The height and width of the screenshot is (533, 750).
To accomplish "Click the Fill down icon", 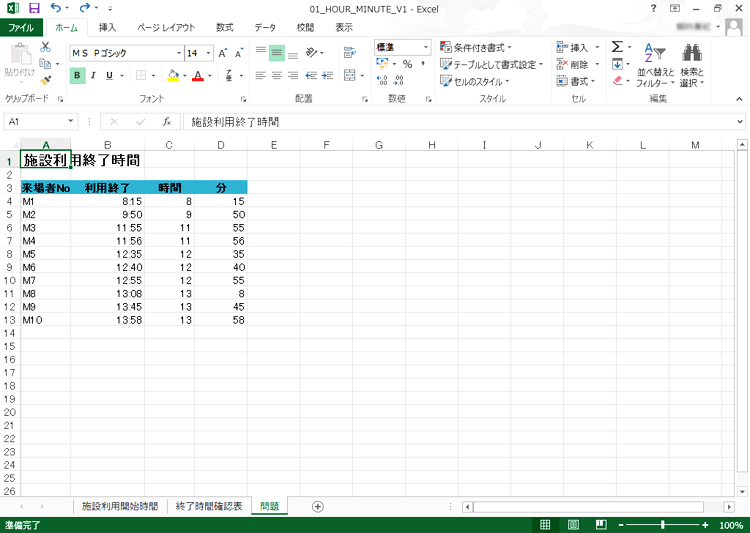I will pos(618,64).
